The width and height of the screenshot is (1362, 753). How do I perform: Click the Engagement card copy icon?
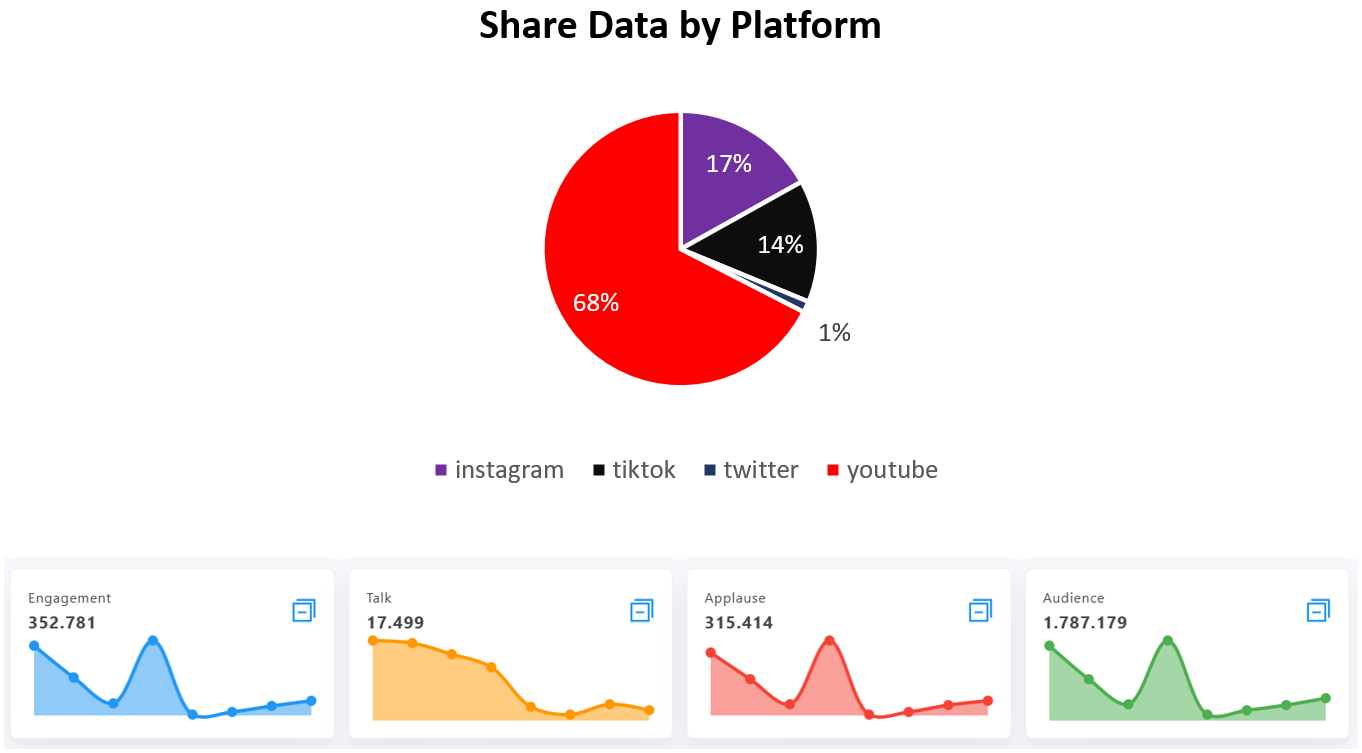(x=304, y=610)
